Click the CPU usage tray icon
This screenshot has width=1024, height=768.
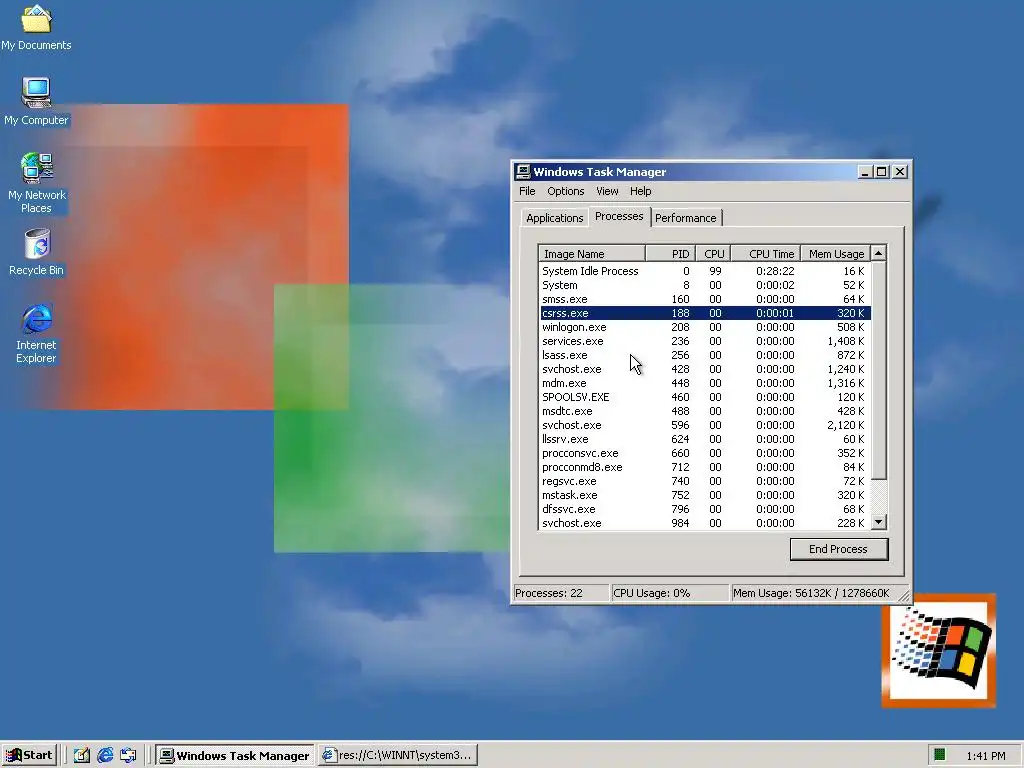click(939, 754)
